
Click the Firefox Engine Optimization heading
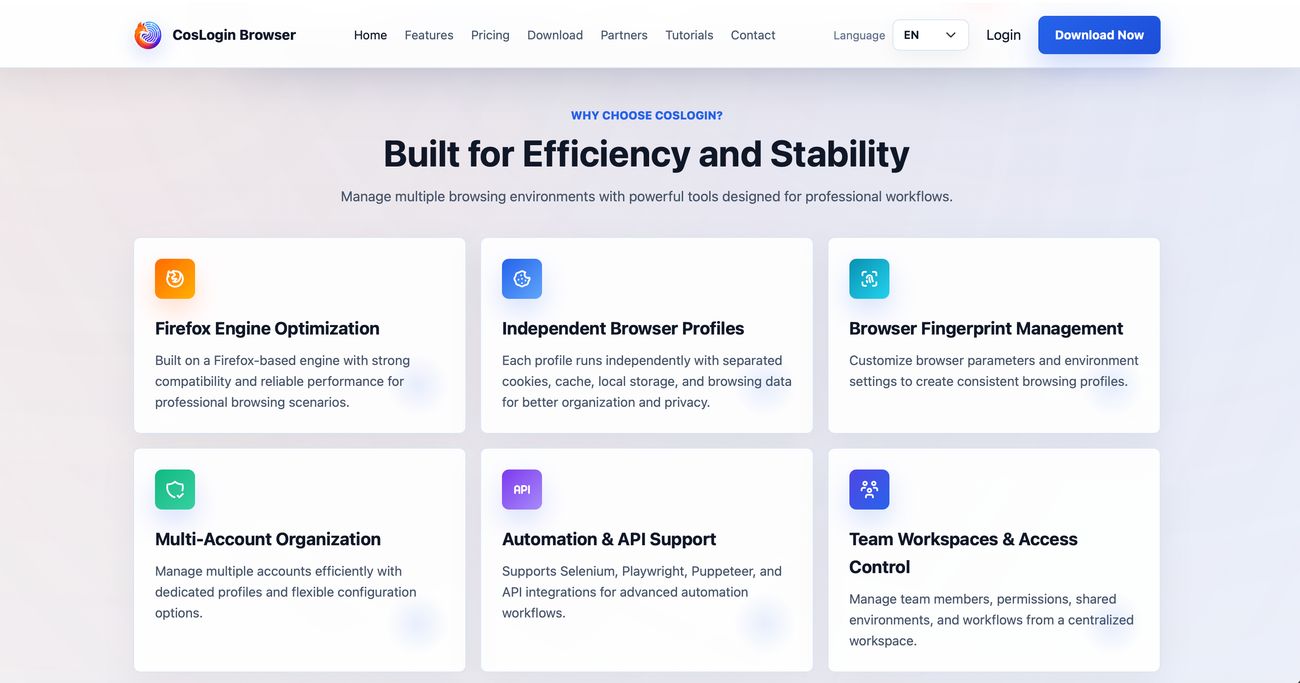[267, 328]
